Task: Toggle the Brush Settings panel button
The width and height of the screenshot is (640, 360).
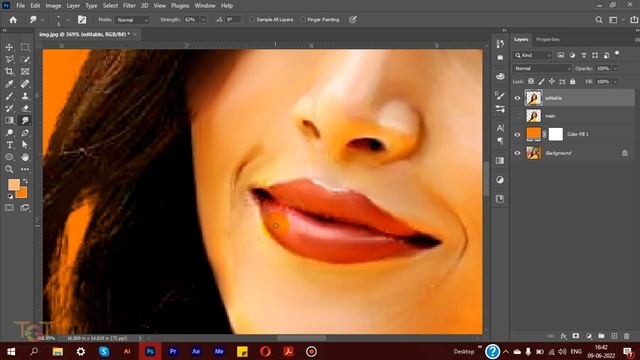Action: tap(82, 20)
